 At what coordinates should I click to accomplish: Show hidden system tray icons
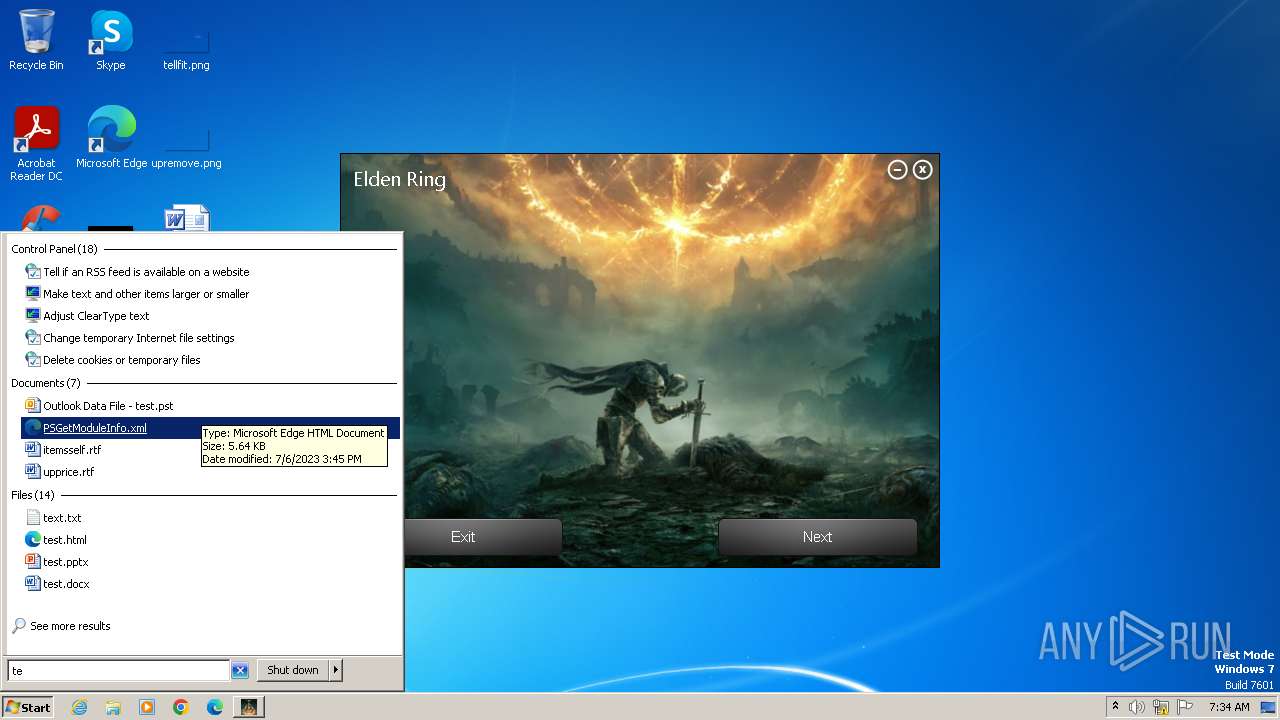1115,707
